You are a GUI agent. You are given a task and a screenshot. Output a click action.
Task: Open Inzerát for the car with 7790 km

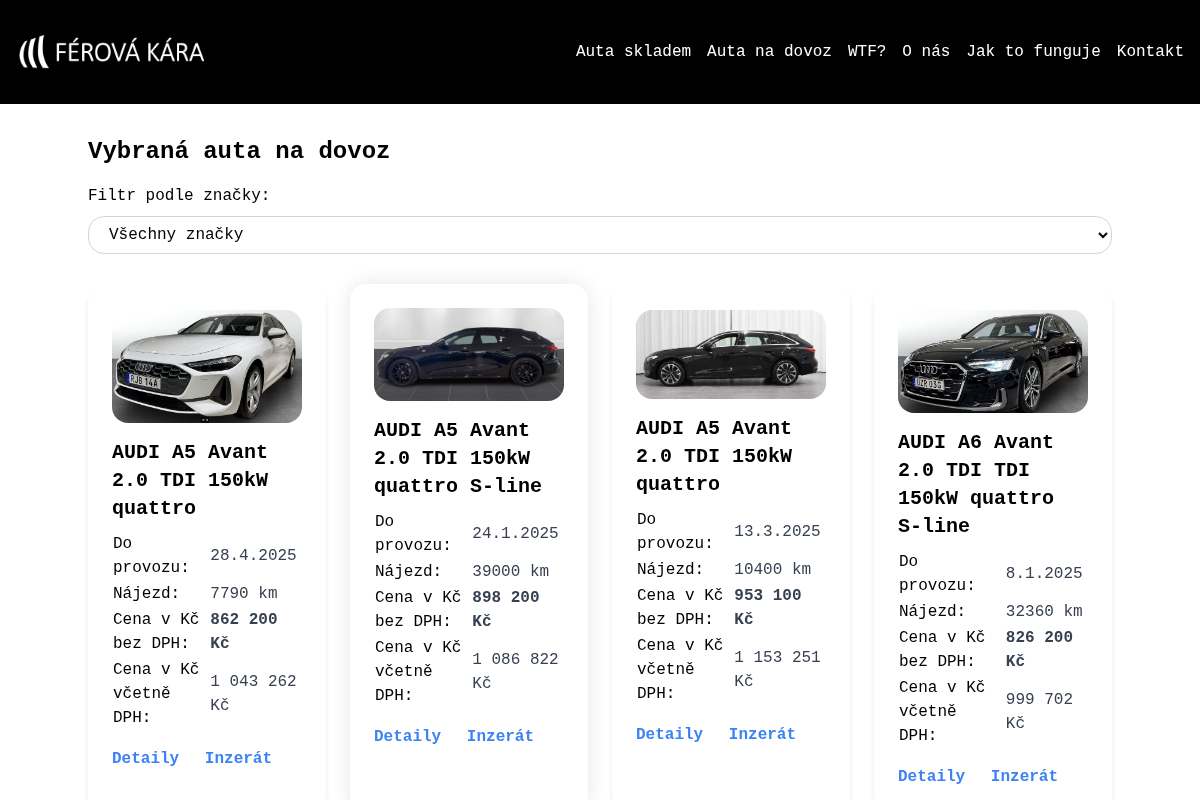[238, 759]
